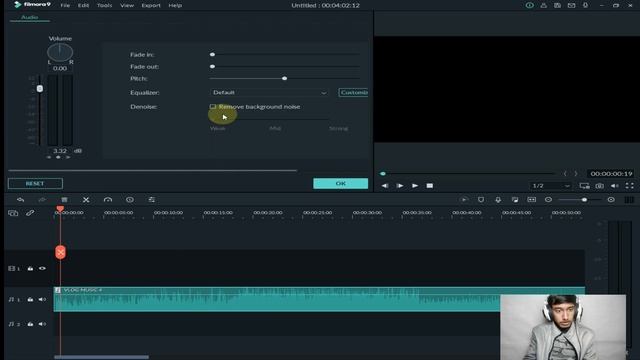Open the Equalizer Default dropdown
640x360 pixels.
pyautogui.click(x=270, y=93)
